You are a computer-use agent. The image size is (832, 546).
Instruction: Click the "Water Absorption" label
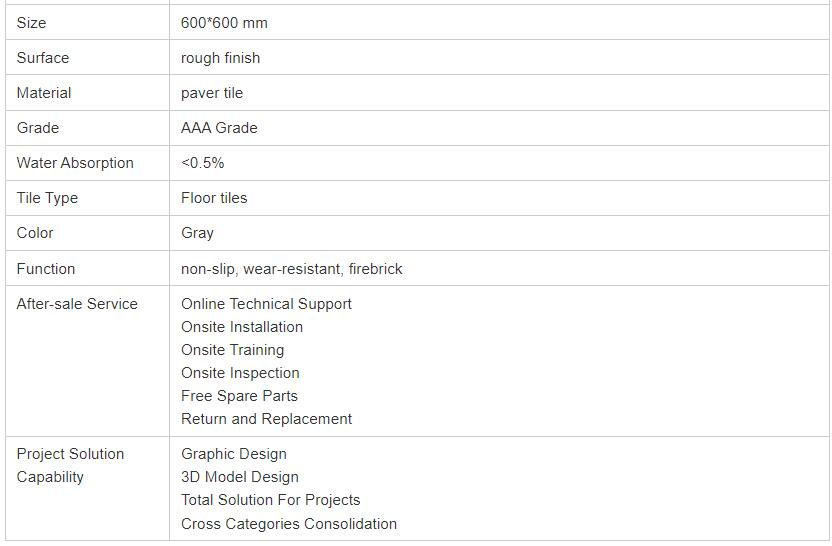coord(75,163)
